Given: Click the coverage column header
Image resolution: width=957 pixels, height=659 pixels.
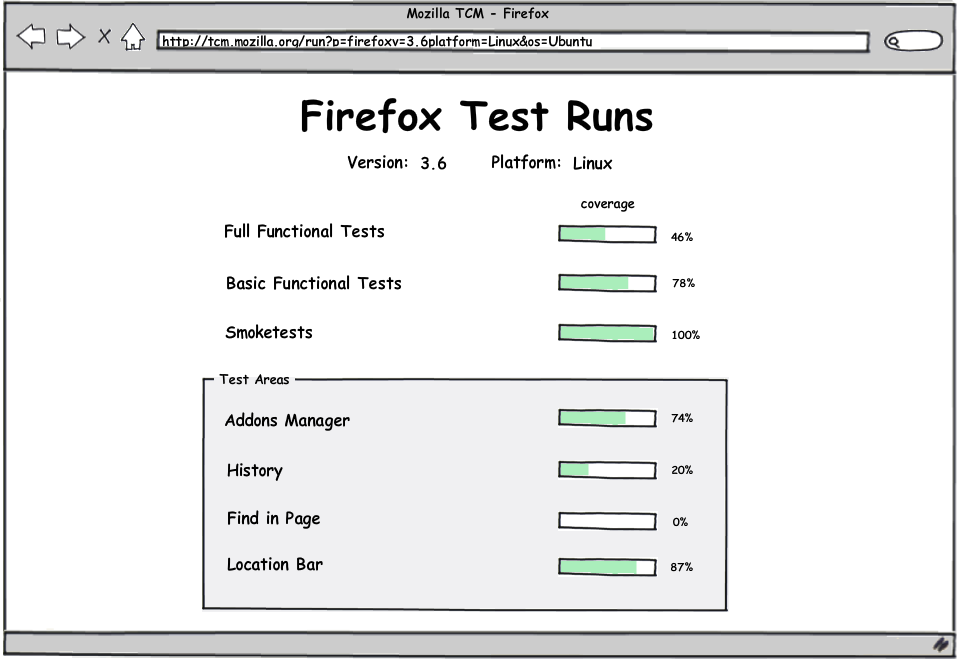Looking at the screenshot, I should coord(607,204).
